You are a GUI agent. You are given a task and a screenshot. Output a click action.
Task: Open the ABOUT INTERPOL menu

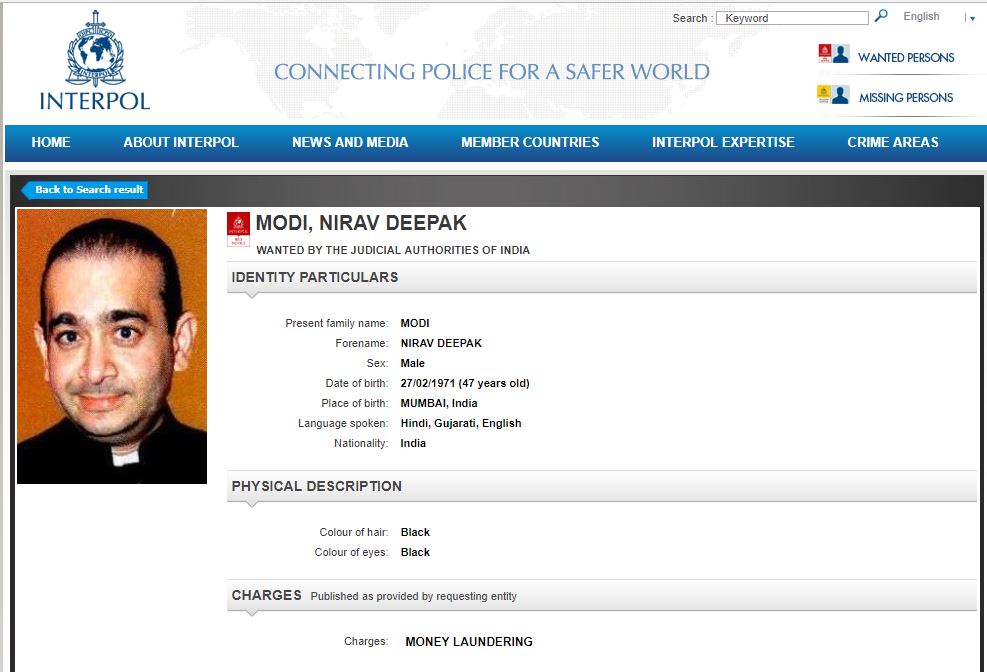pyautogui.click(x=181, y=142)
